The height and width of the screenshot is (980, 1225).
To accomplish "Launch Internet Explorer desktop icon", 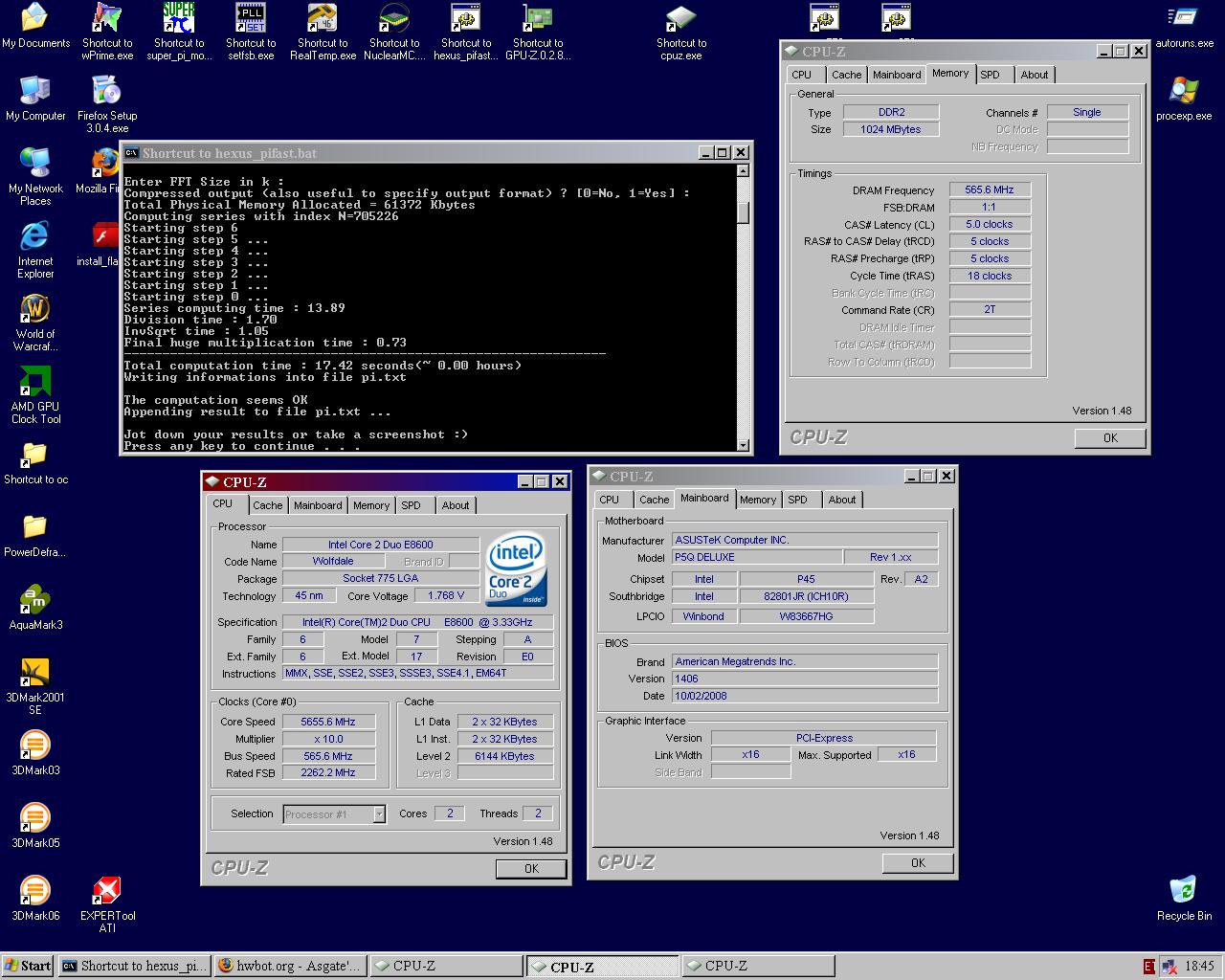I will [35, 250].
